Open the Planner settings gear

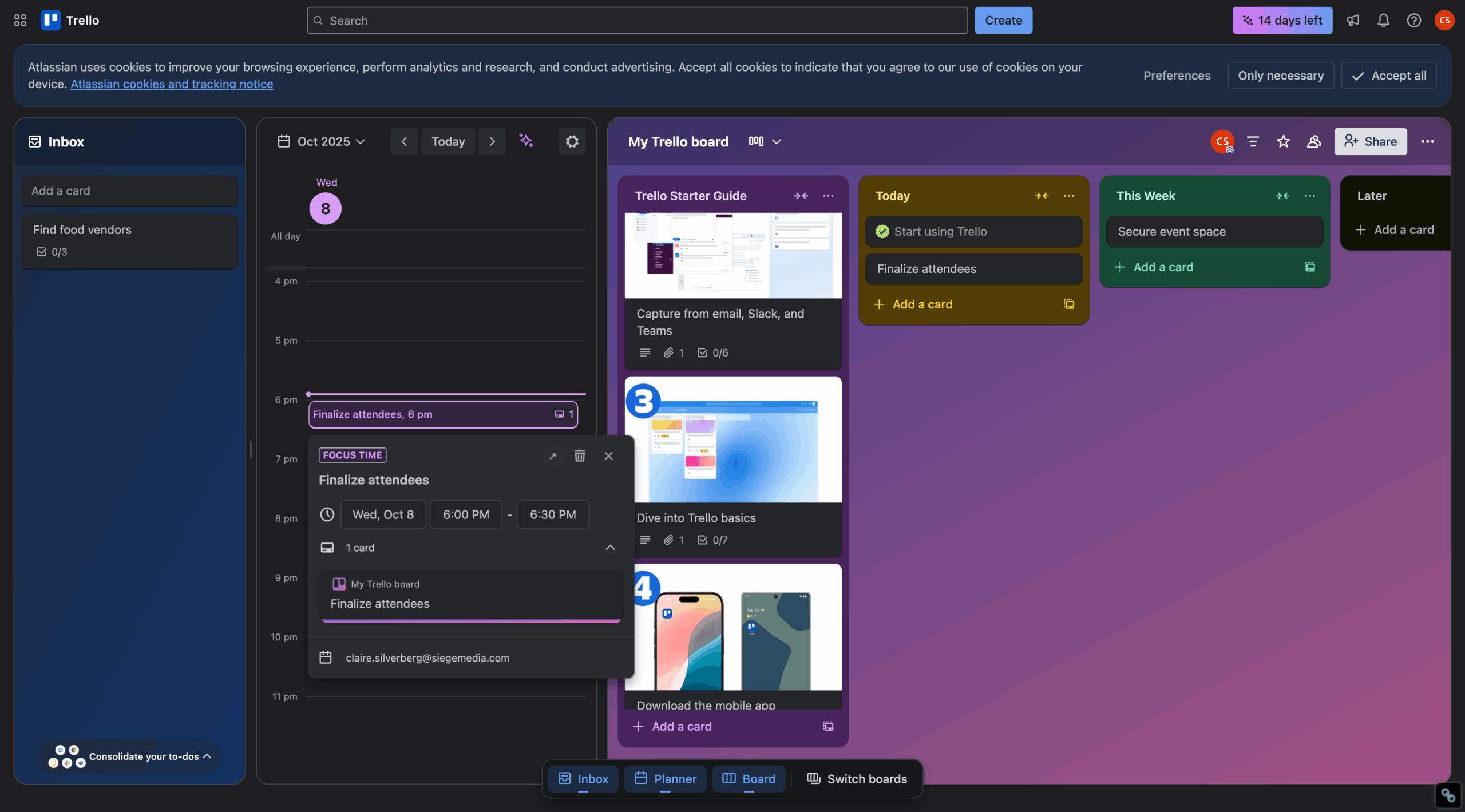pos(571,141)
